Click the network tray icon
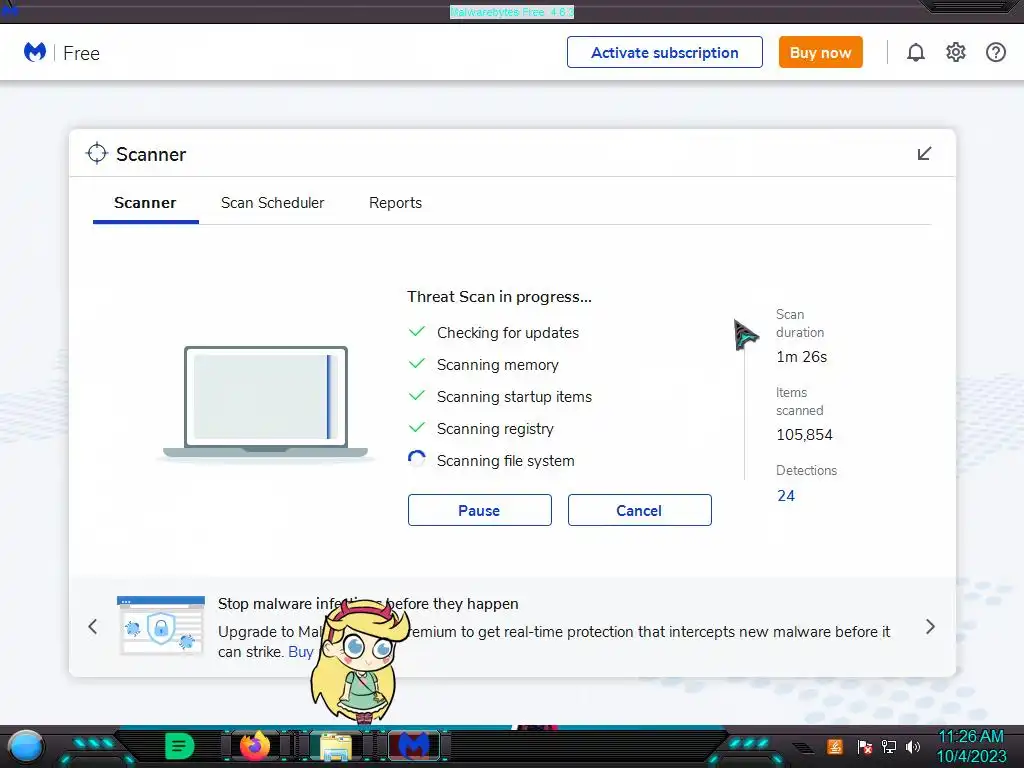This screenshot has height=768, width=1024. pos(889,746)
